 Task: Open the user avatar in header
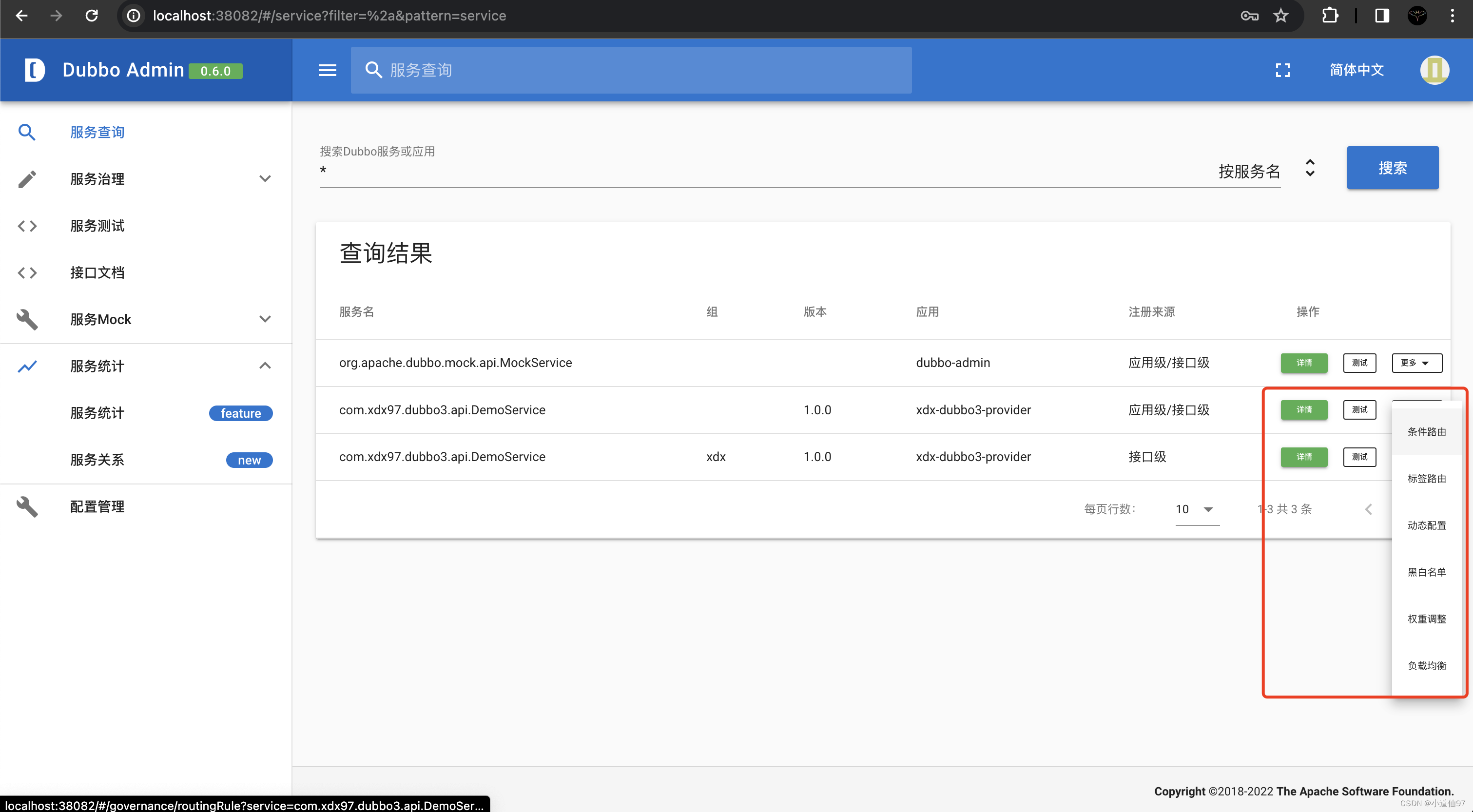pyautogui.click(x=1434, y=70)
